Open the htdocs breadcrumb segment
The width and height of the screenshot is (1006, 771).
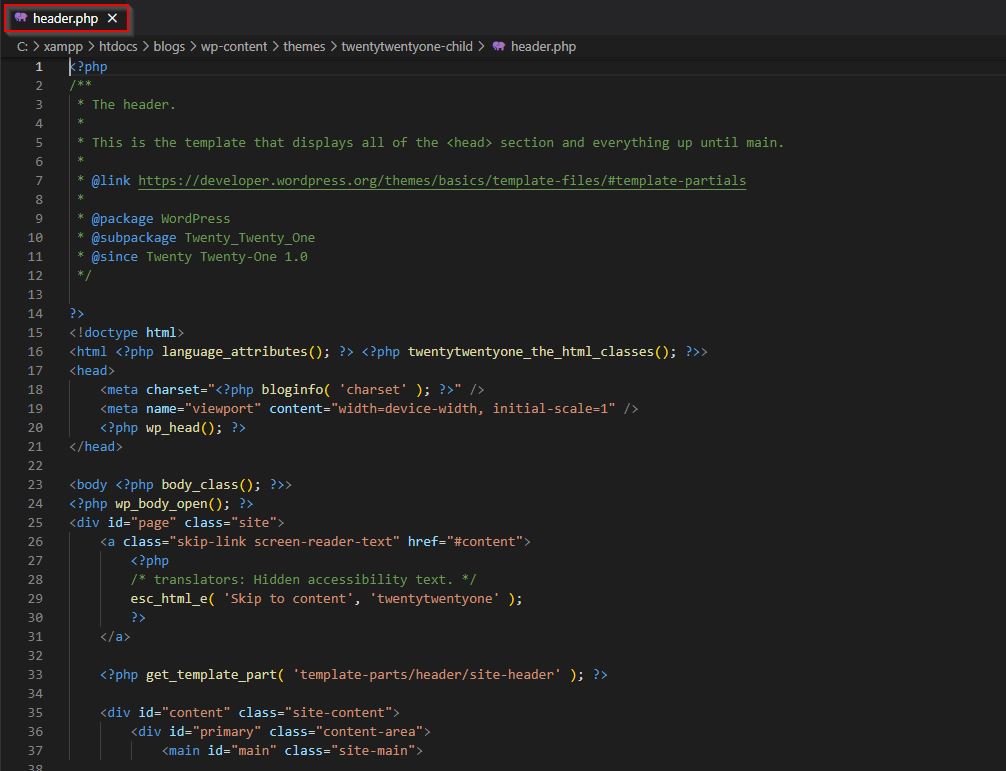click(x=118, y=46)
